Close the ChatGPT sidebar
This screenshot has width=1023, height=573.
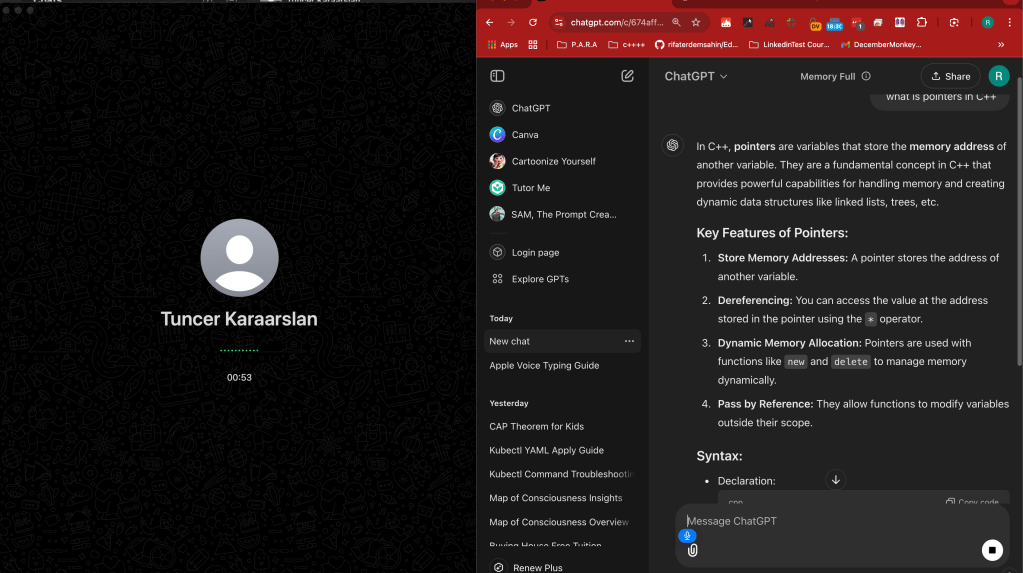pos(497,76)
